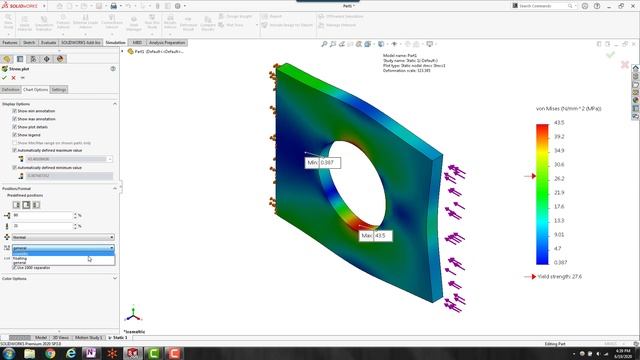Select scientific option in number format list
The height and width of the screenshot is (360, 640).
[63, 254]
